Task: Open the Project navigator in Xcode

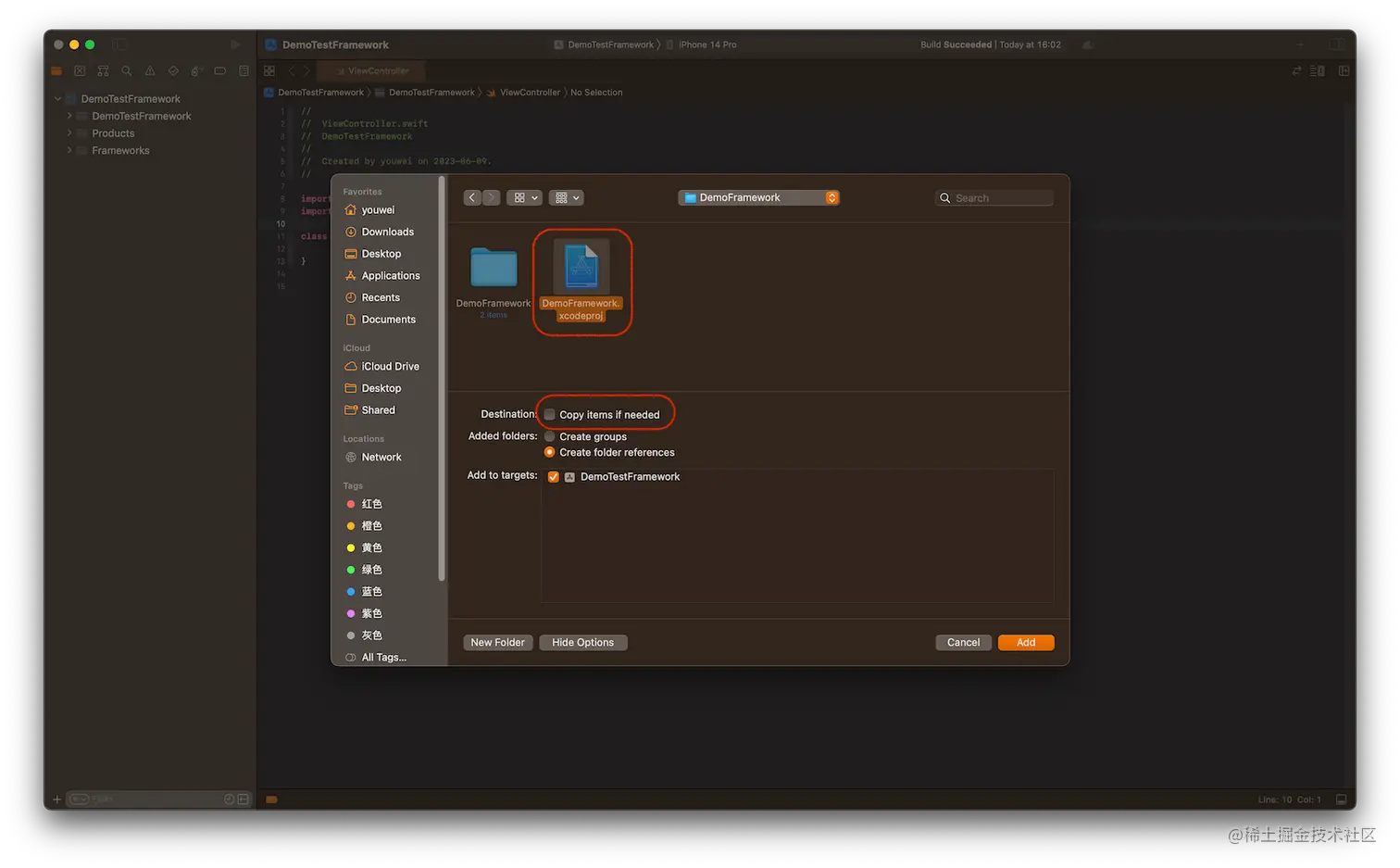Action: tap(56, 70)
